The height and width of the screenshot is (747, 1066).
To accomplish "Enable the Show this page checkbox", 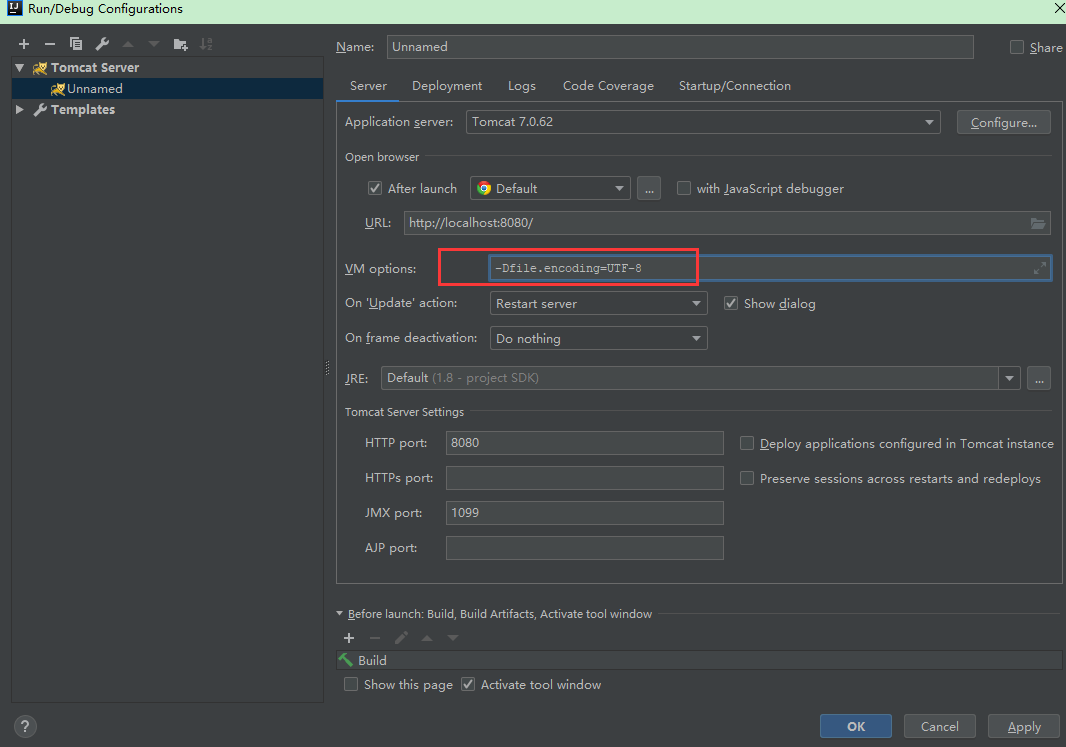I will [351, 684].
